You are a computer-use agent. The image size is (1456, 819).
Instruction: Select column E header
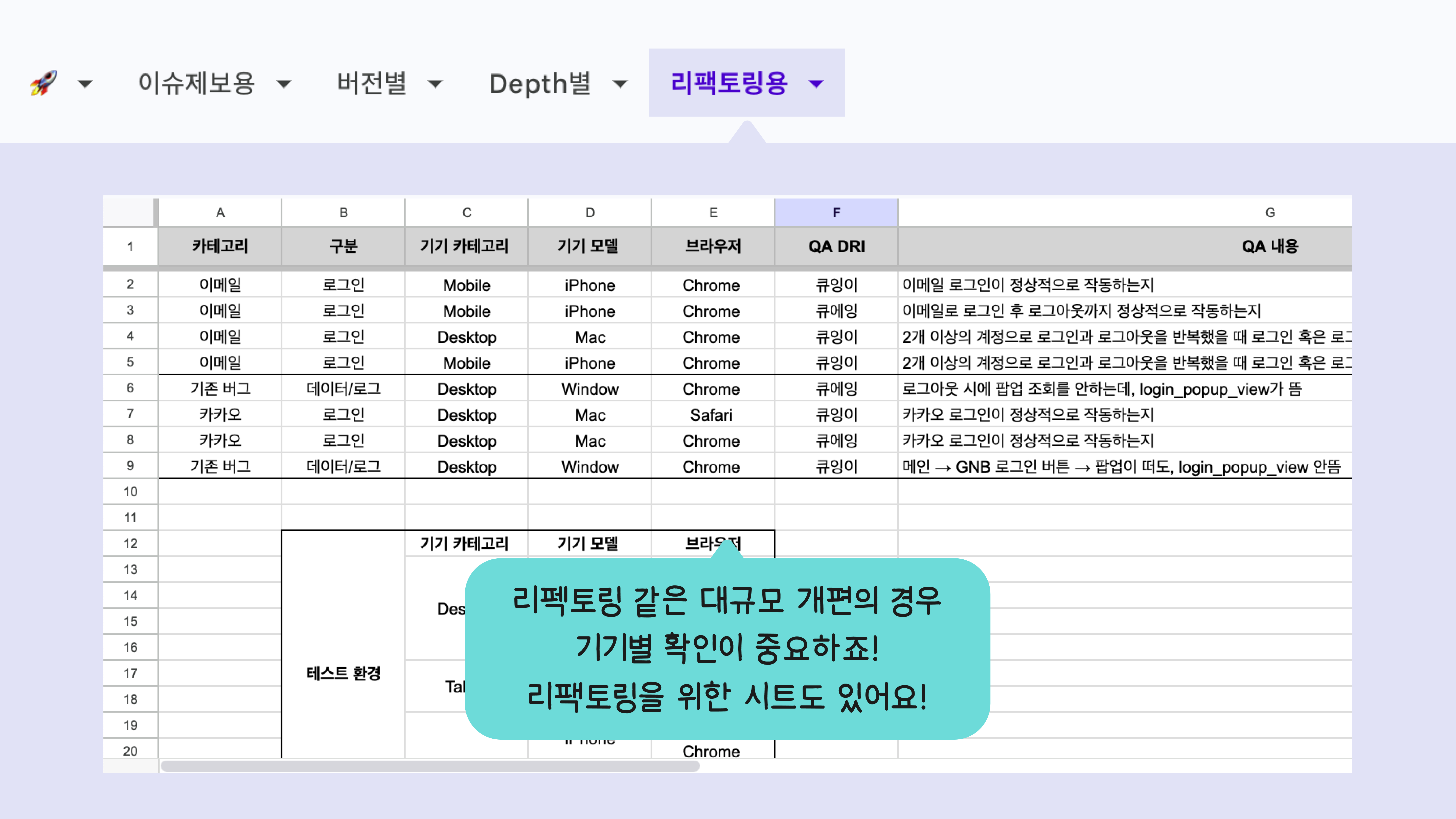pos(713,213)
